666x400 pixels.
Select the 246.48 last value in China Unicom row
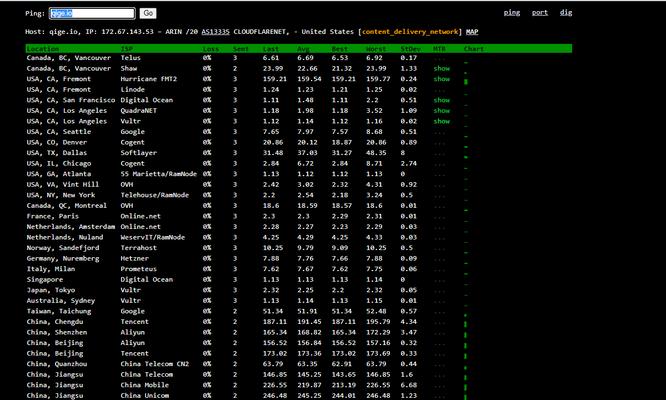(275, 396)
